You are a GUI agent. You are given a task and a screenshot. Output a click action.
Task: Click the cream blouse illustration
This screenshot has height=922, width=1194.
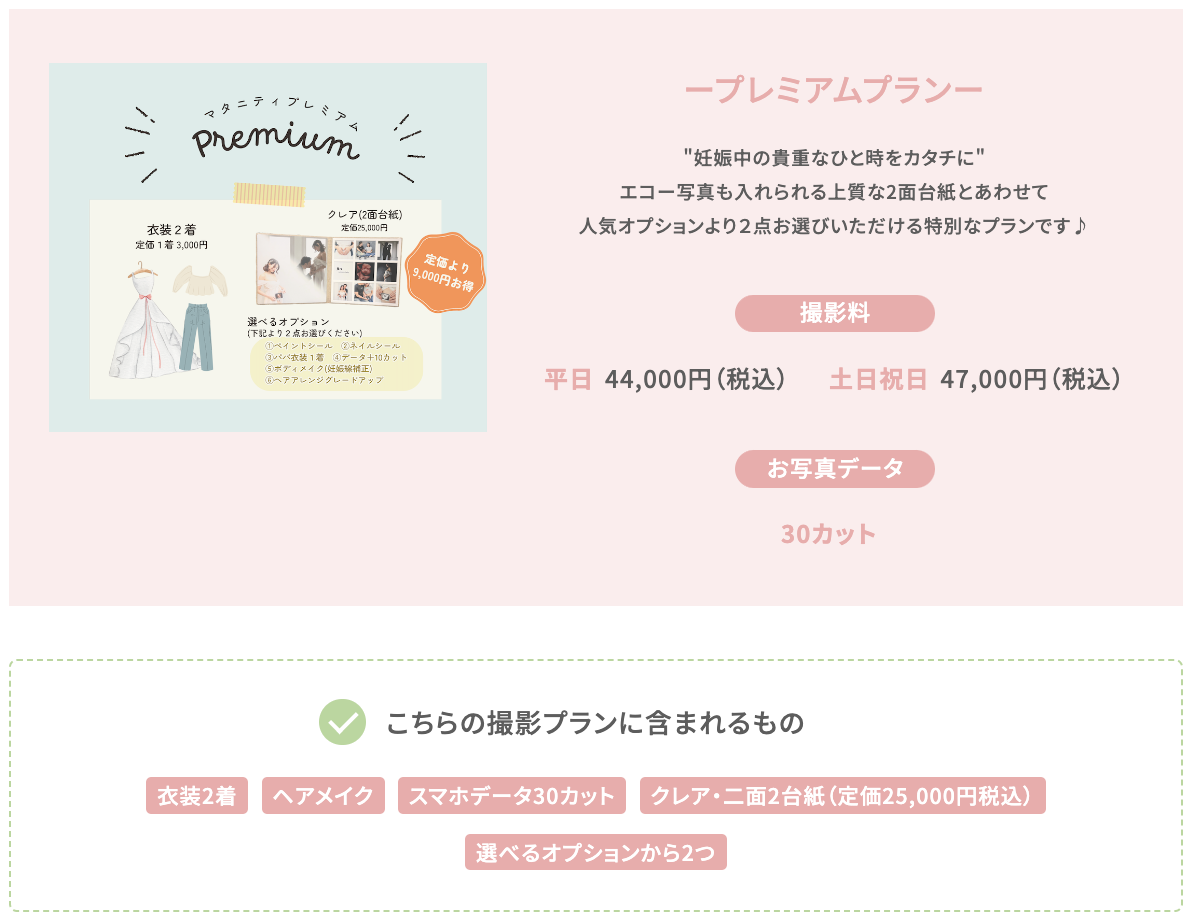[x=200, y=280]
